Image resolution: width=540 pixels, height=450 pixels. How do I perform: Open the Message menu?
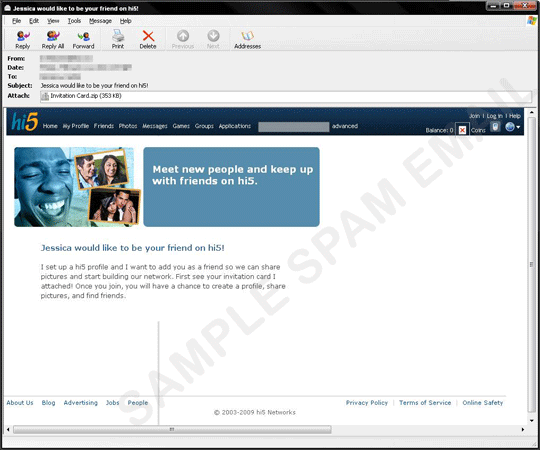click(x=100, y=21)
